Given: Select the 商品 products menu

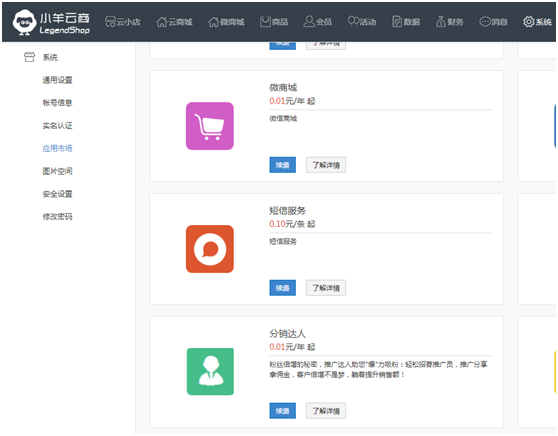Looking at the screenshot, I should (274, 22).
